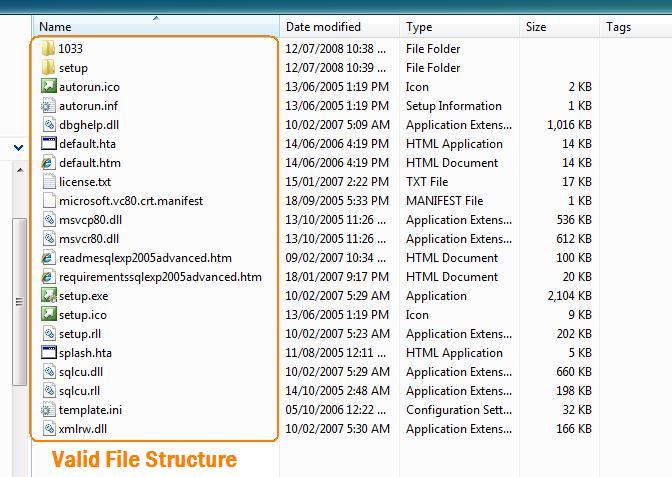Click the MANIFEST File type cell
The image size is (672, 477).
pos(444,201)
